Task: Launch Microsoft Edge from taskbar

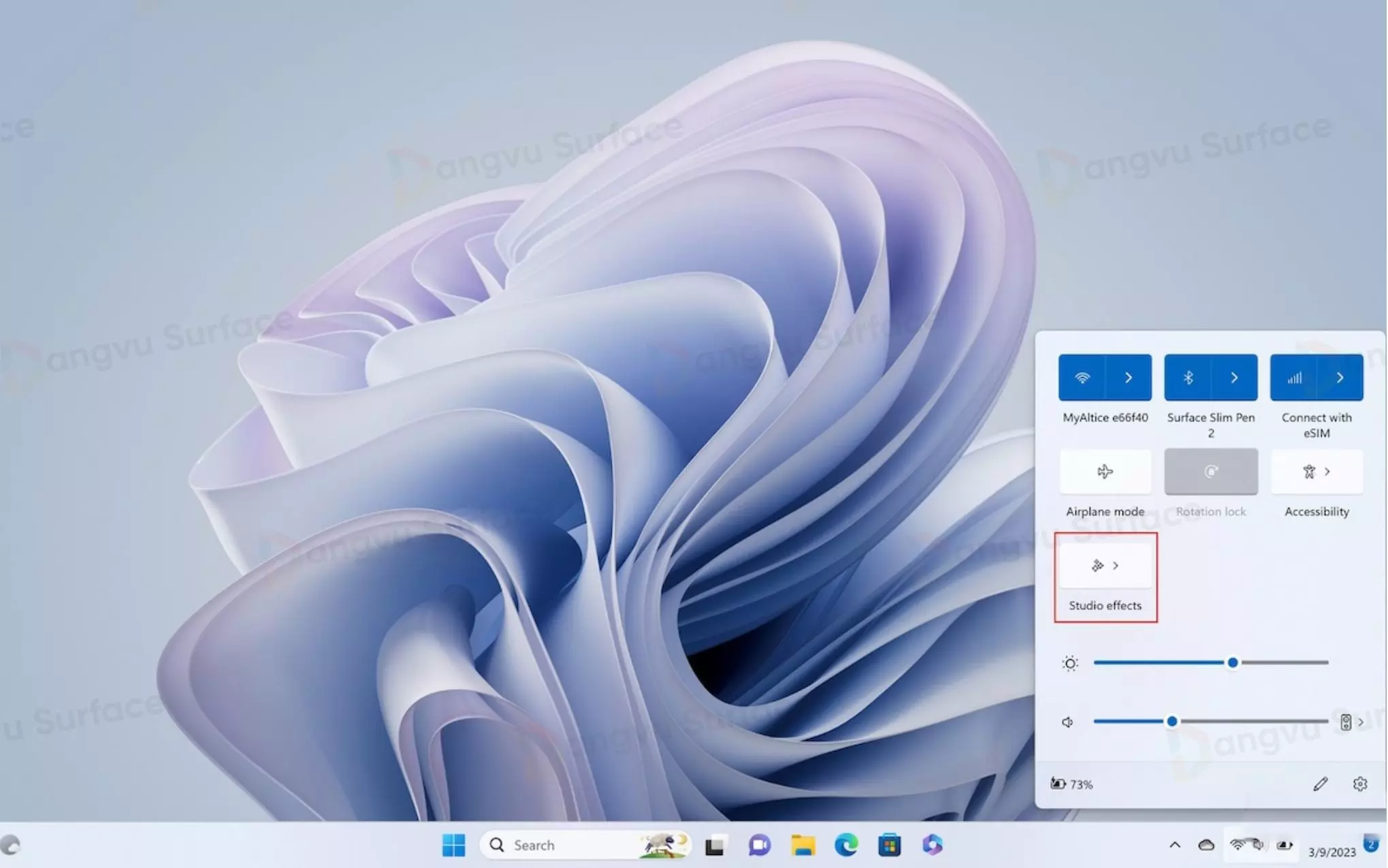Action: coord(846,845)
